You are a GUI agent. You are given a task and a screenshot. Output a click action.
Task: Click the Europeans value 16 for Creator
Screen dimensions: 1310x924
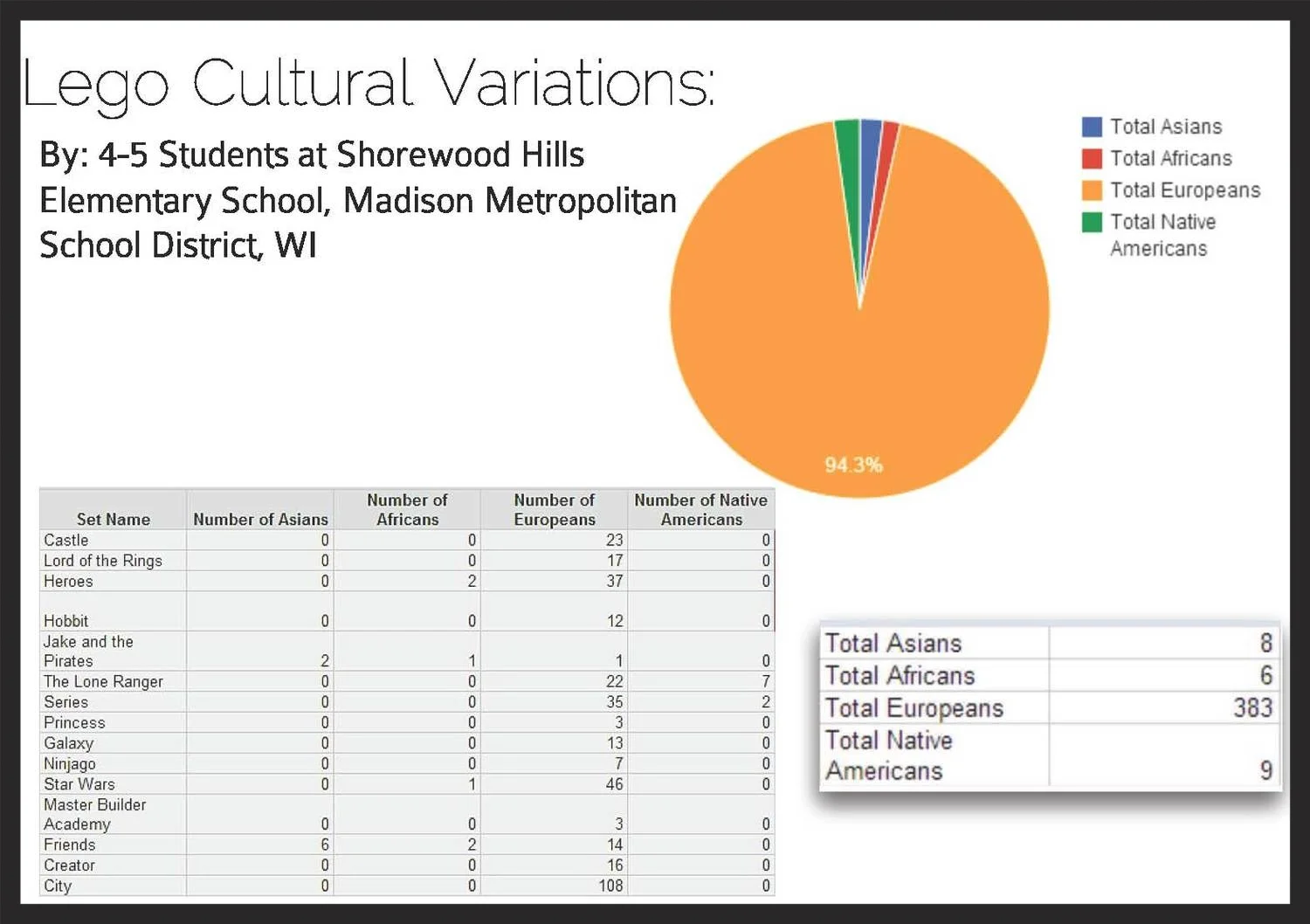coord(615,865)
